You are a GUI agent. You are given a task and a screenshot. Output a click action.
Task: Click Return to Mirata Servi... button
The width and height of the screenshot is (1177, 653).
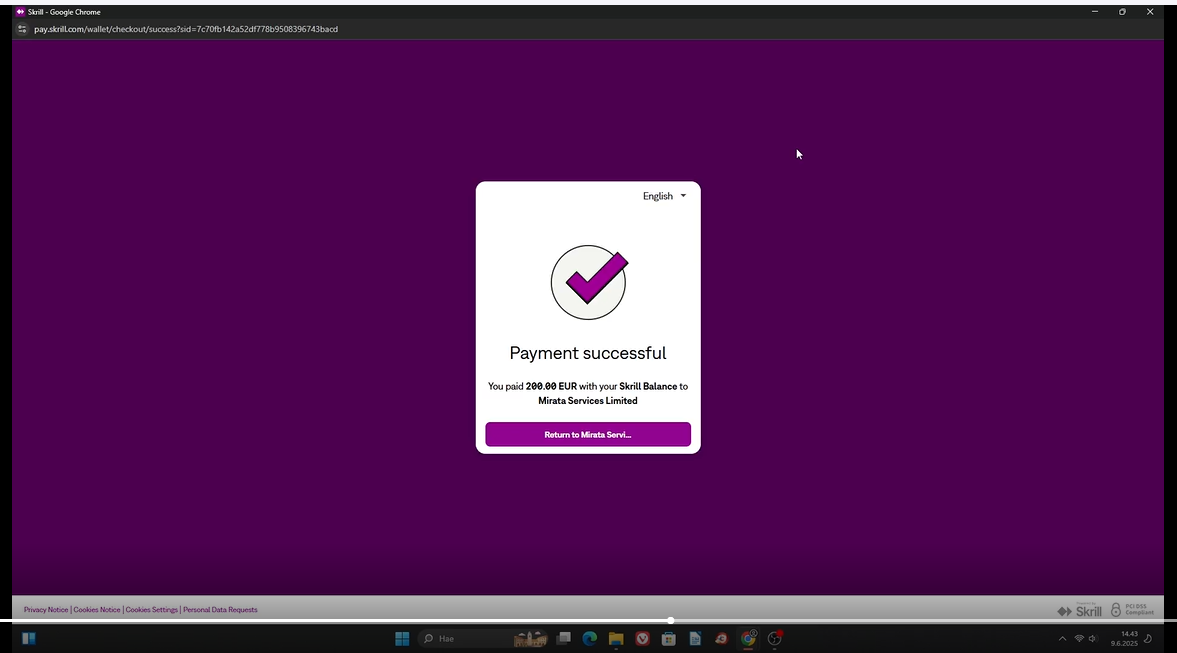[x=588, y=435]
